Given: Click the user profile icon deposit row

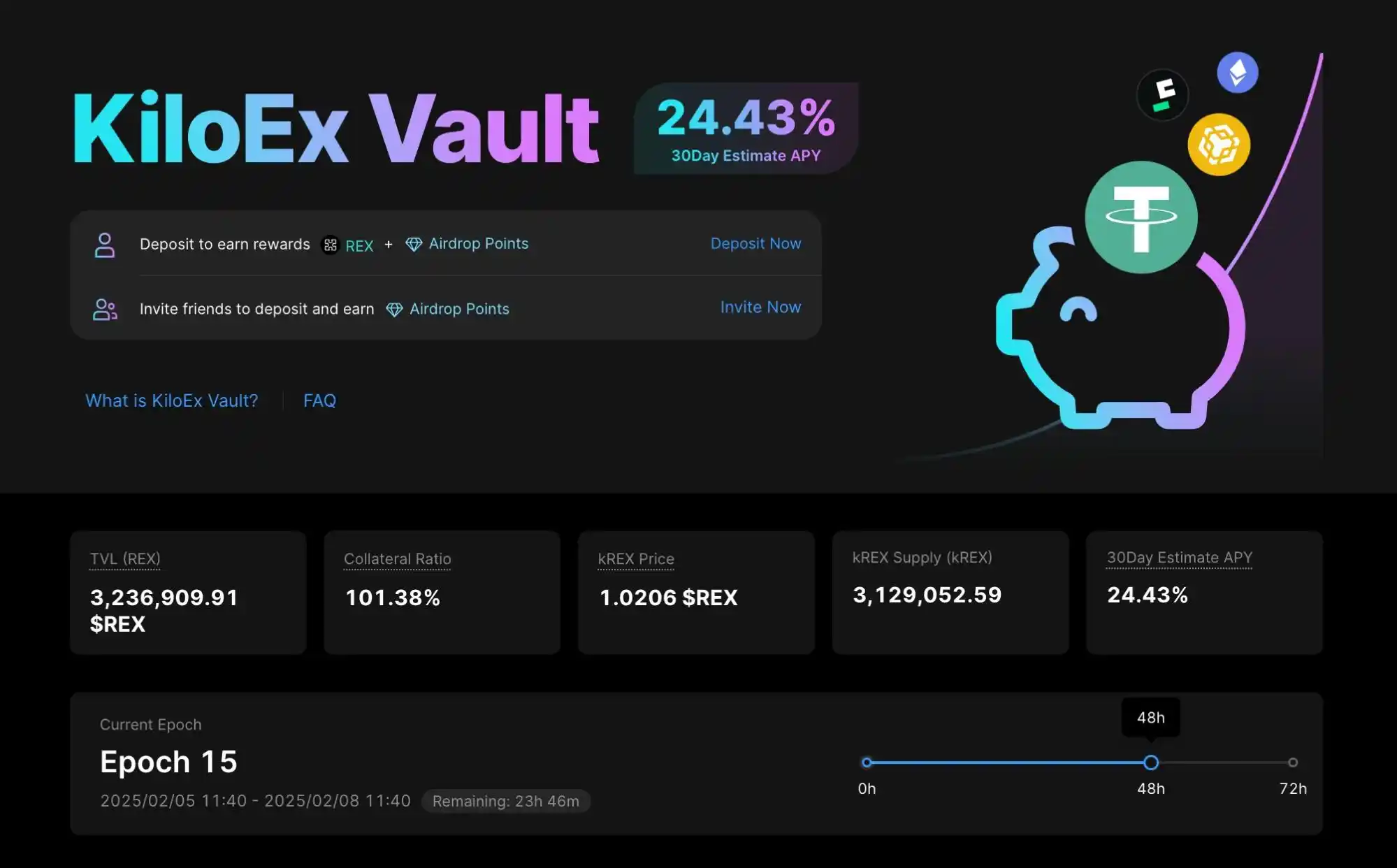Looking at the screenshot, I should [104, 242].
